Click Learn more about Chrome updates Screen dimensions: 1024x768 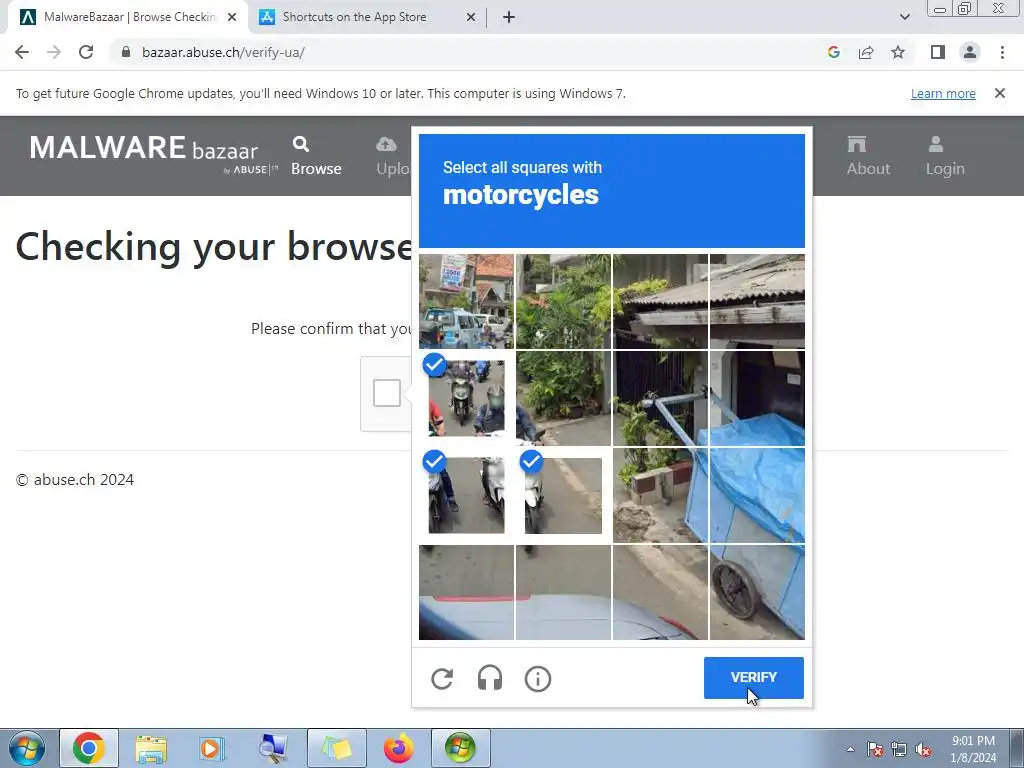(943, 93)
